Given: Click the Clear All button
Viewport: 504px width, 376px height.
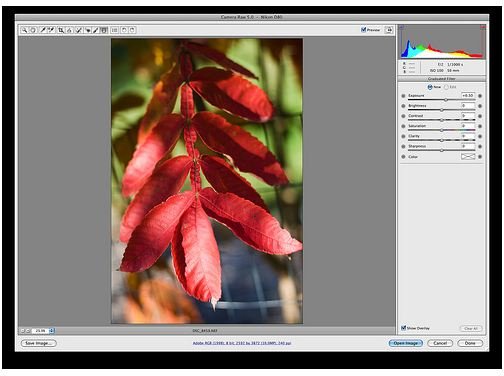Looking at the screenshot, I should (471, 328).
